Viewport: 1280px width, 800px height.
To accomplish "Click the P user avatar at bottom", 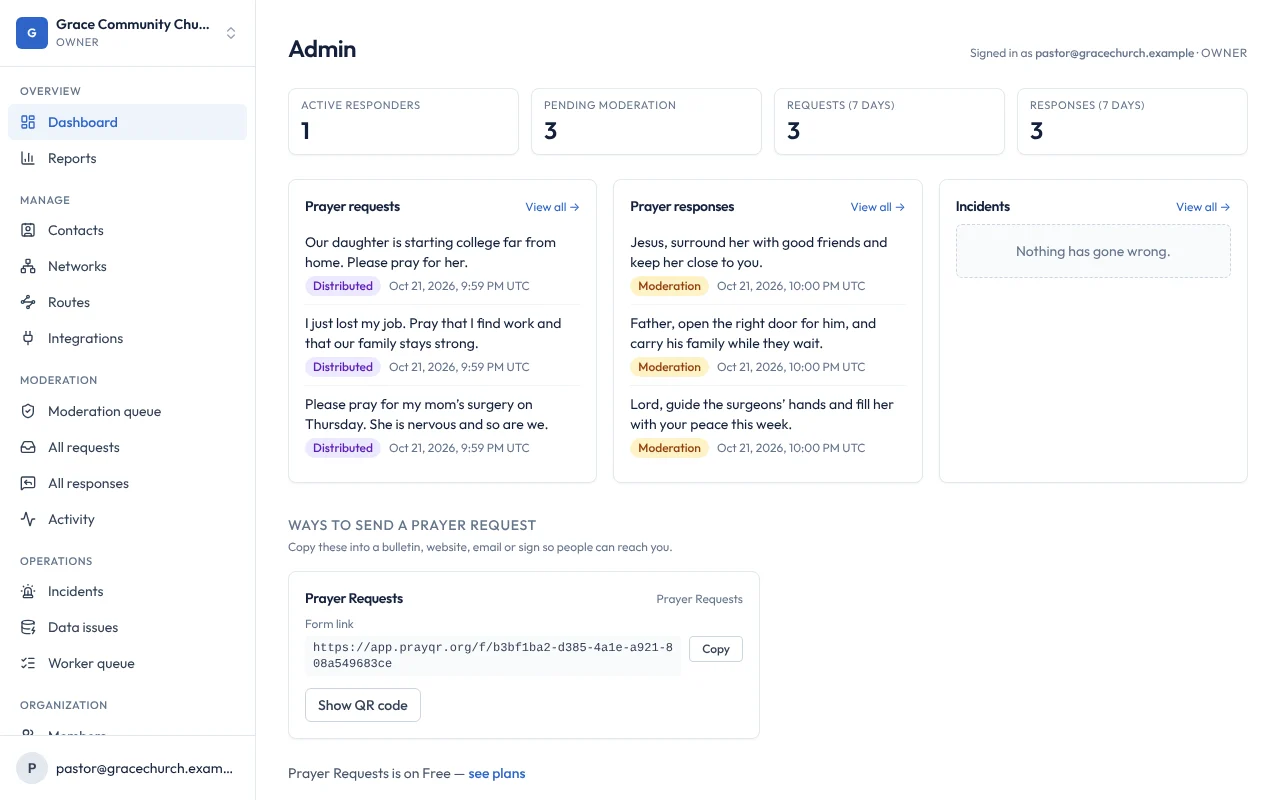I will click(x=32, y=768).
